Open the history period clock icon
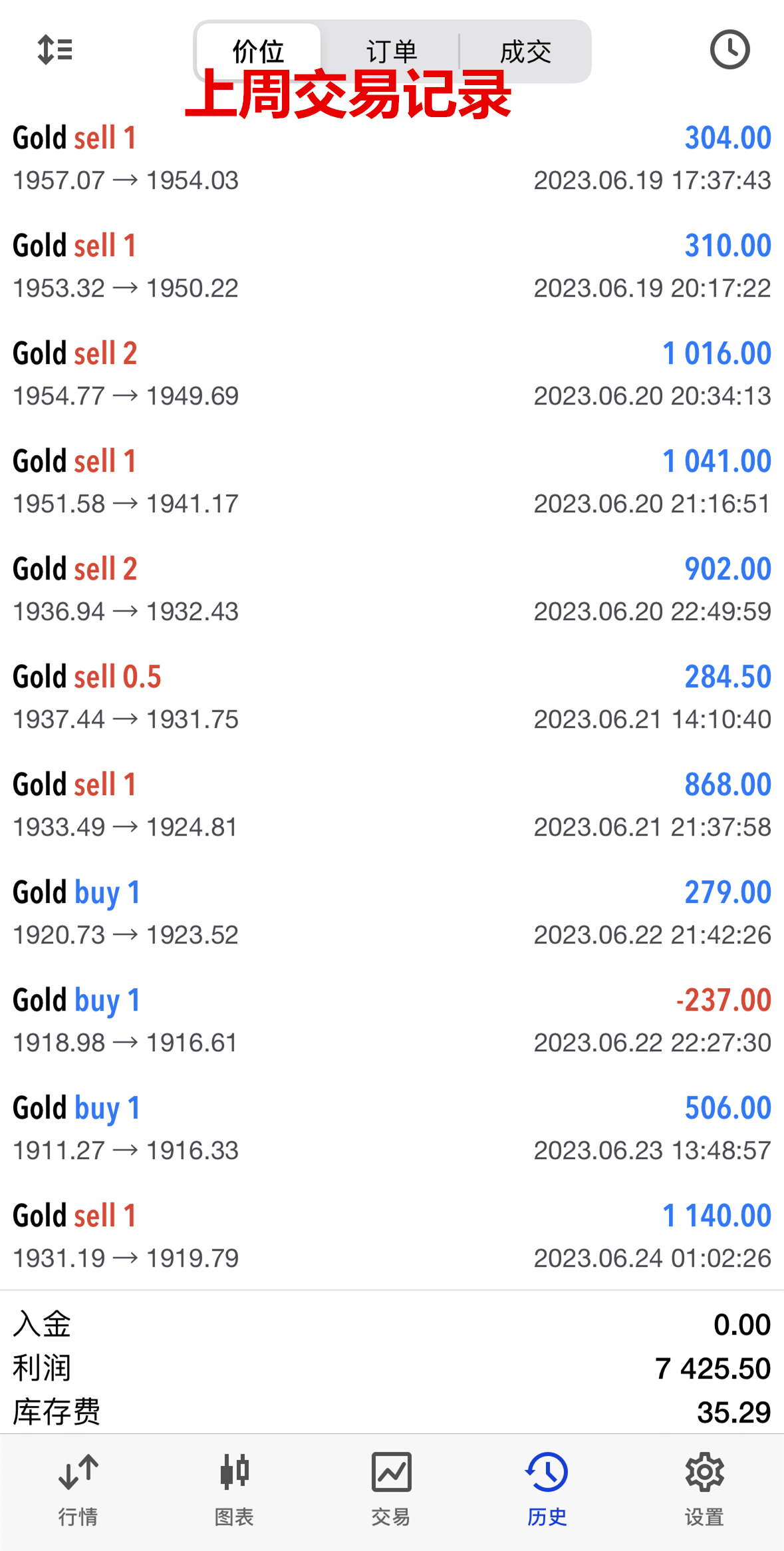The width and height of the screenshot is (784, 1551). 729,50
